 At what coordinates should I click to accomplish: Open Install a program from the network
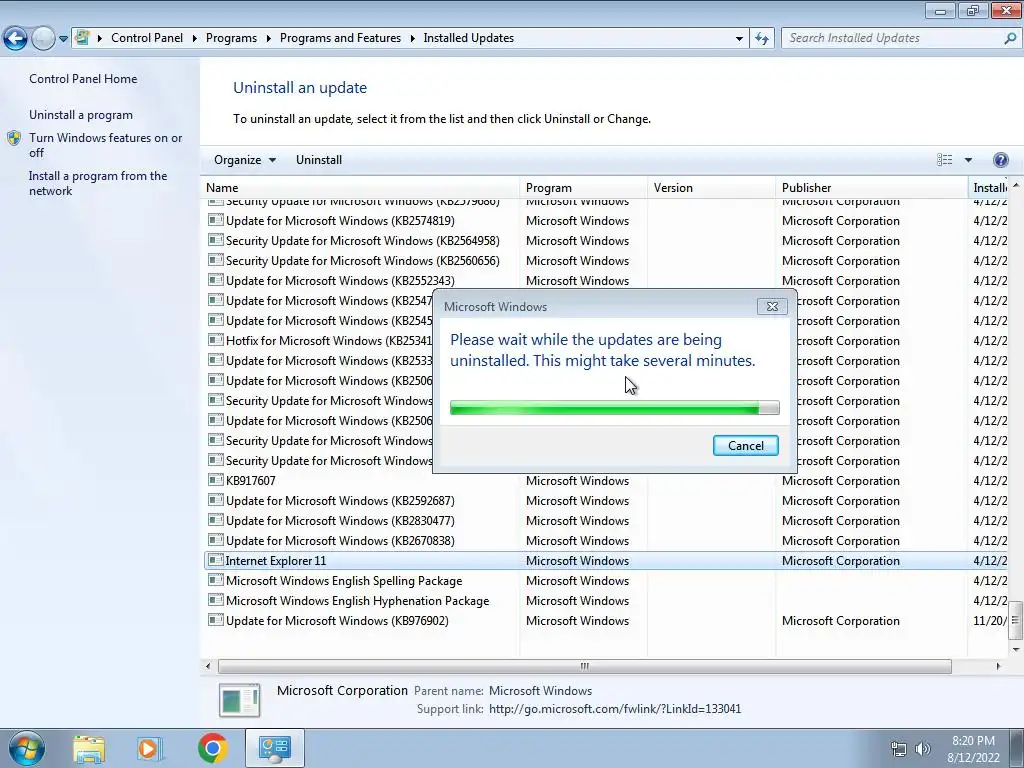98,184
